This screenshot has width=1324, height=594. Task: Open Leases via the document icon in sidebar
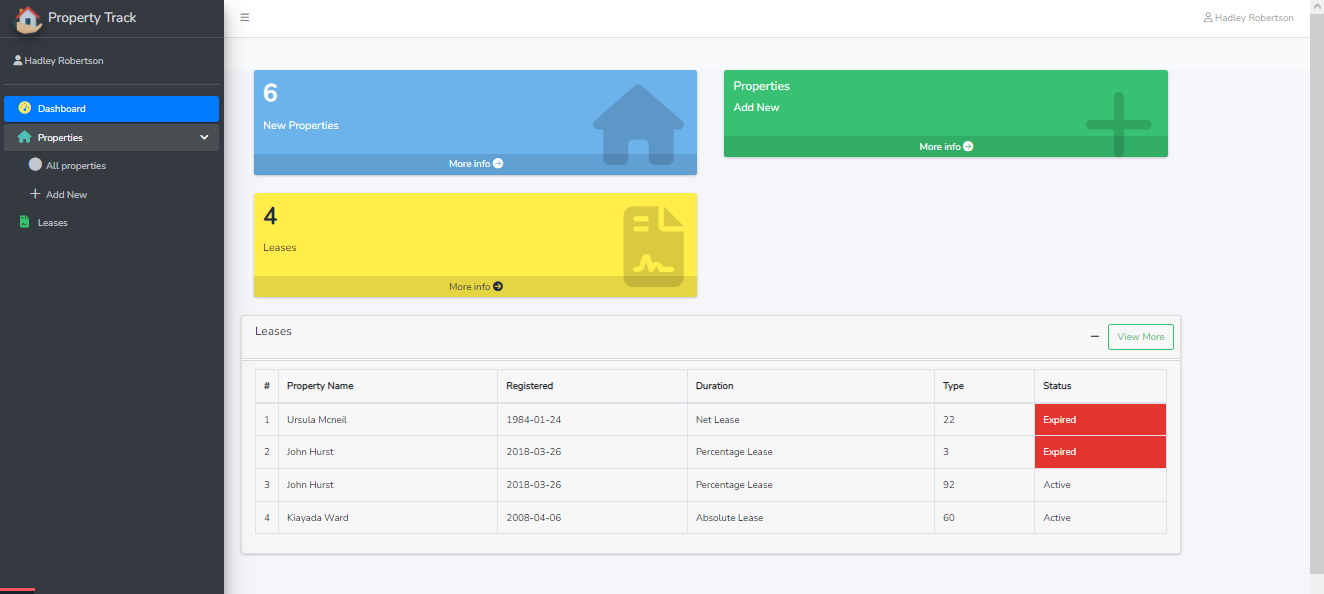tap(23, 221)
